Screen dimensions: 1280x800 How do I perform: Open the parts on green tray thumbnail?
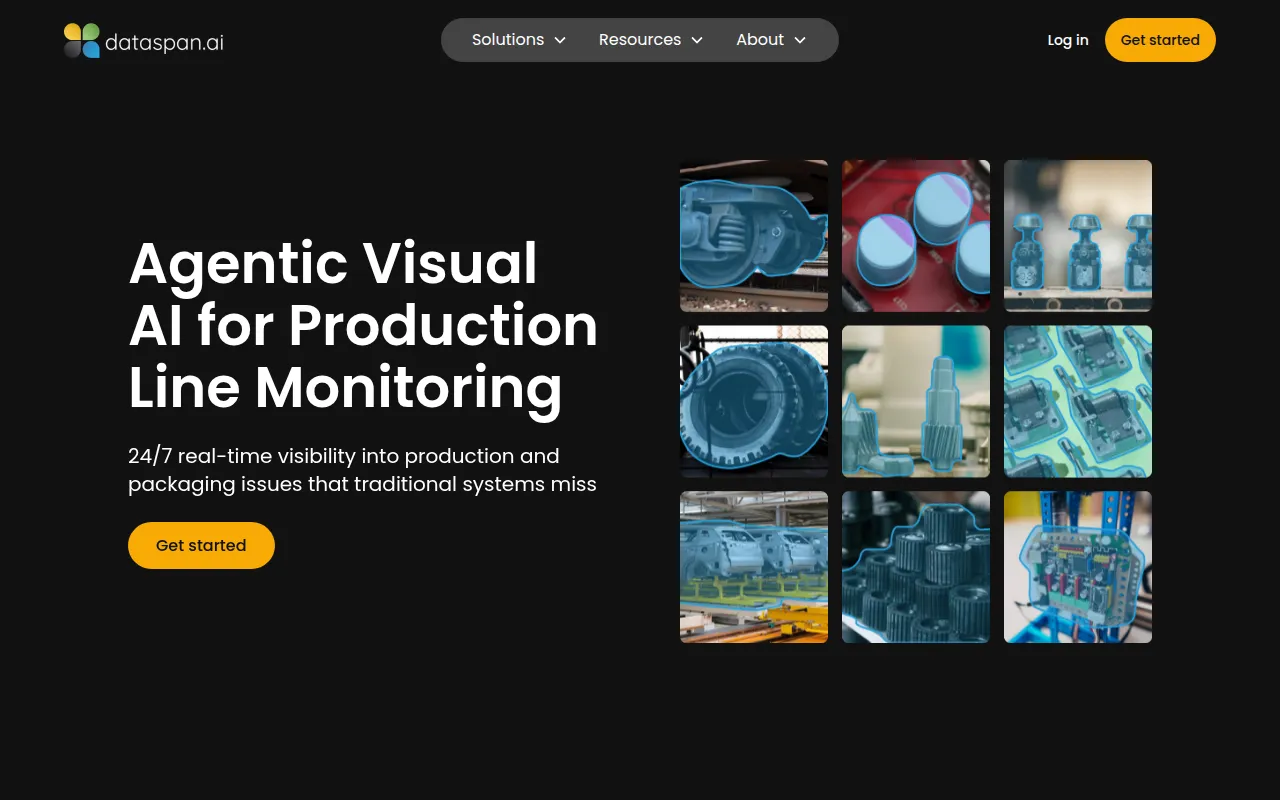tap(1078, 401)
